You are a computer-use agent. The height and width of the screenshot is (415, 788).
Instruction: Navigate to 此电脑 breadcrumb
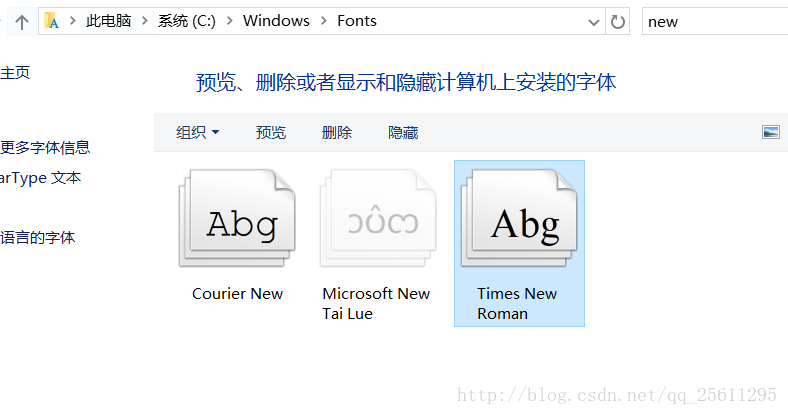coord(109,21)
